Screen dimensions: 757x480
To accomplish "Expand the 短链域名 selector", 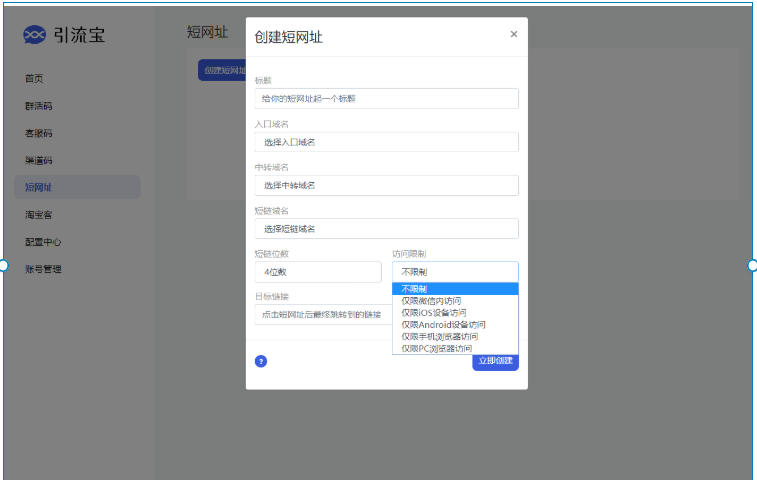I will point(386,228).
